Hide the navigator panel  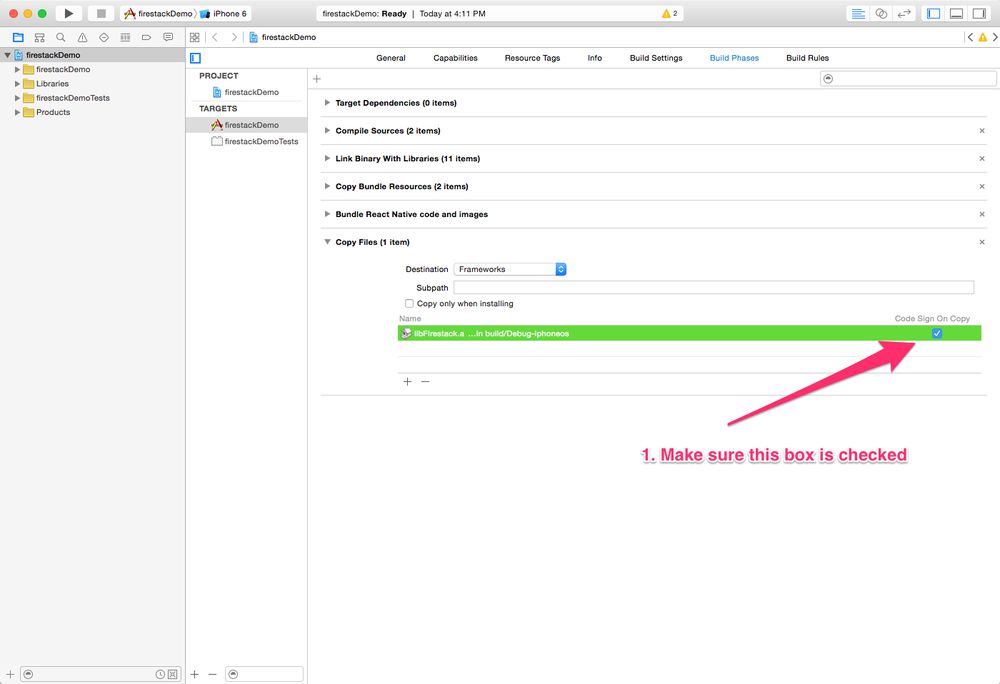(x=934, y=13)
